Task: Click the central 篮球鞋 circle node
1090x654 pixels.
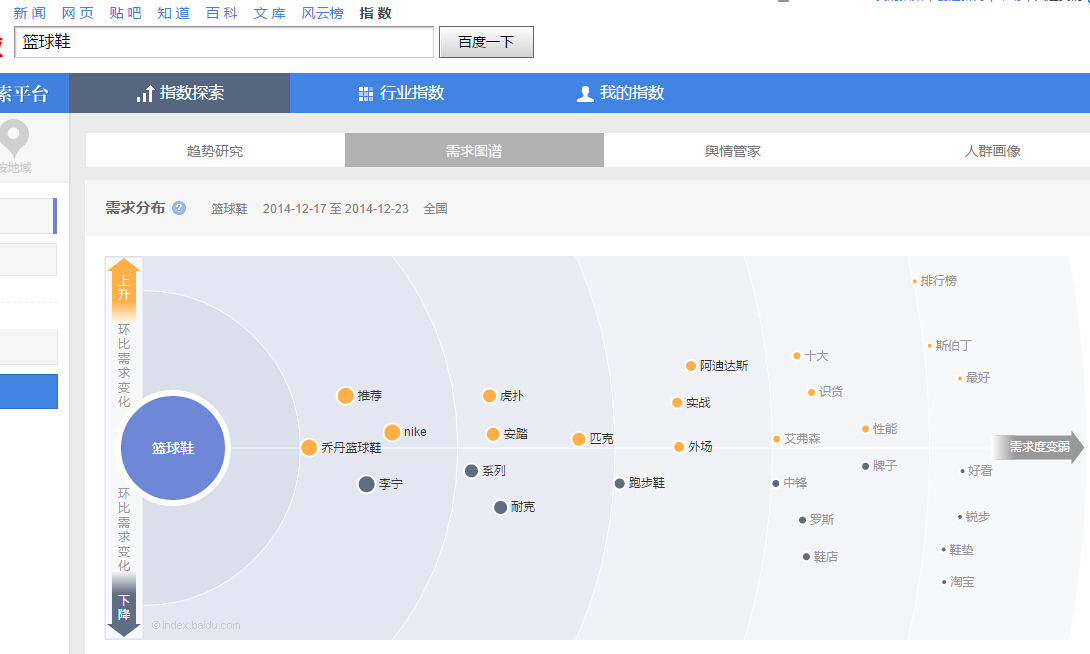Action: coord(173,448)
